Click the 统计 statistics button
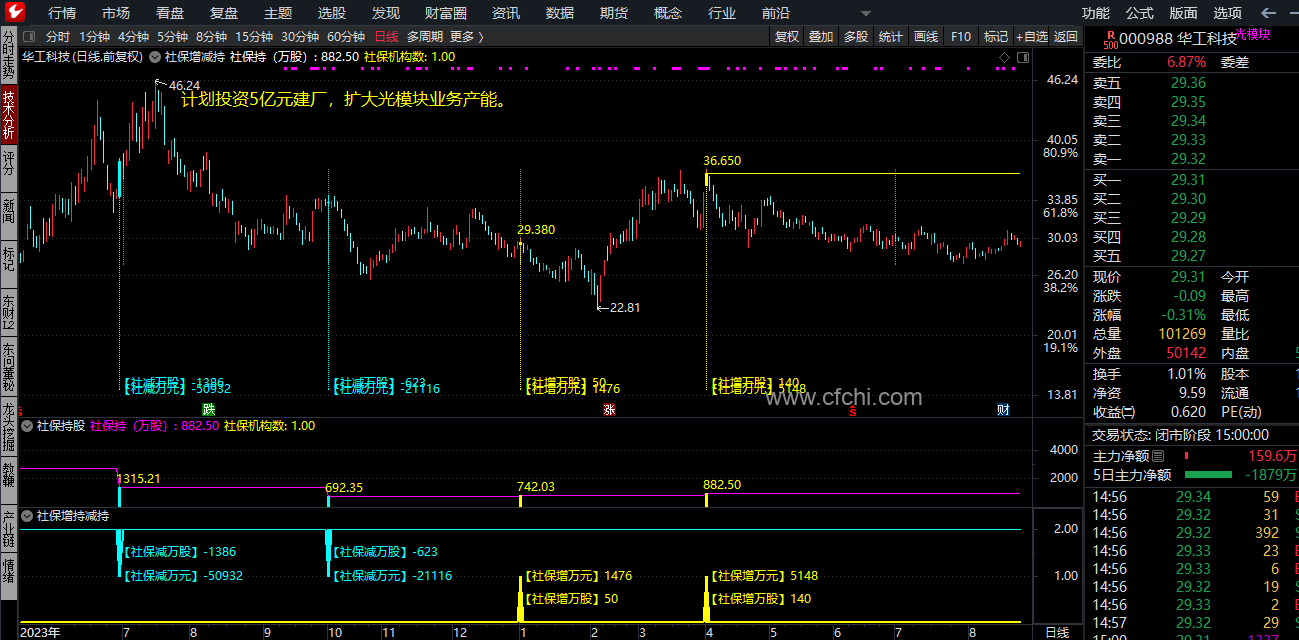The height and width of the screenshot is (640, 1299). pos(890,36)
